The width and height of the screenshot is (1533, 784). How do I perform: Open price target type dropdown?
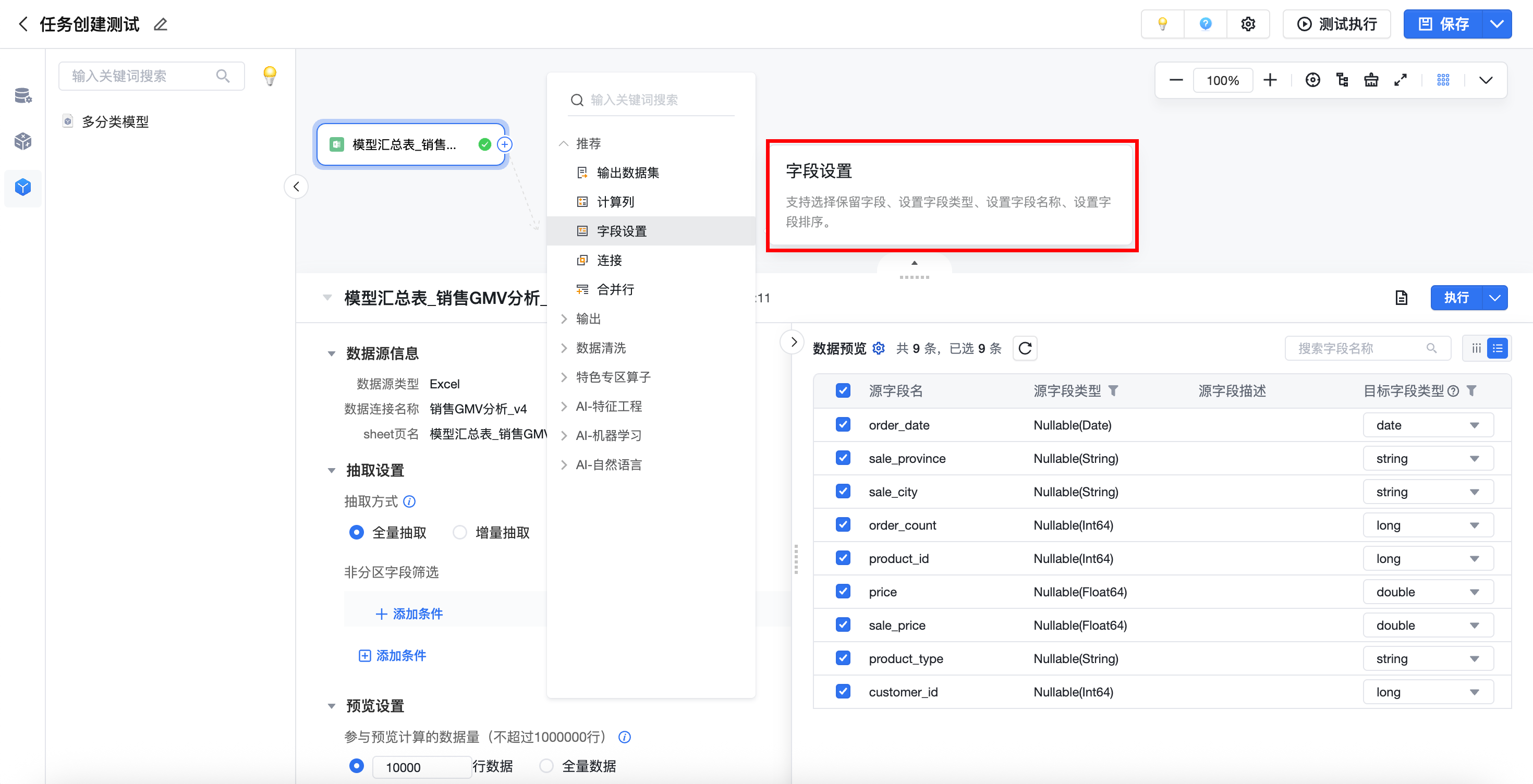pyautogui.click(x=1428, y=592)
